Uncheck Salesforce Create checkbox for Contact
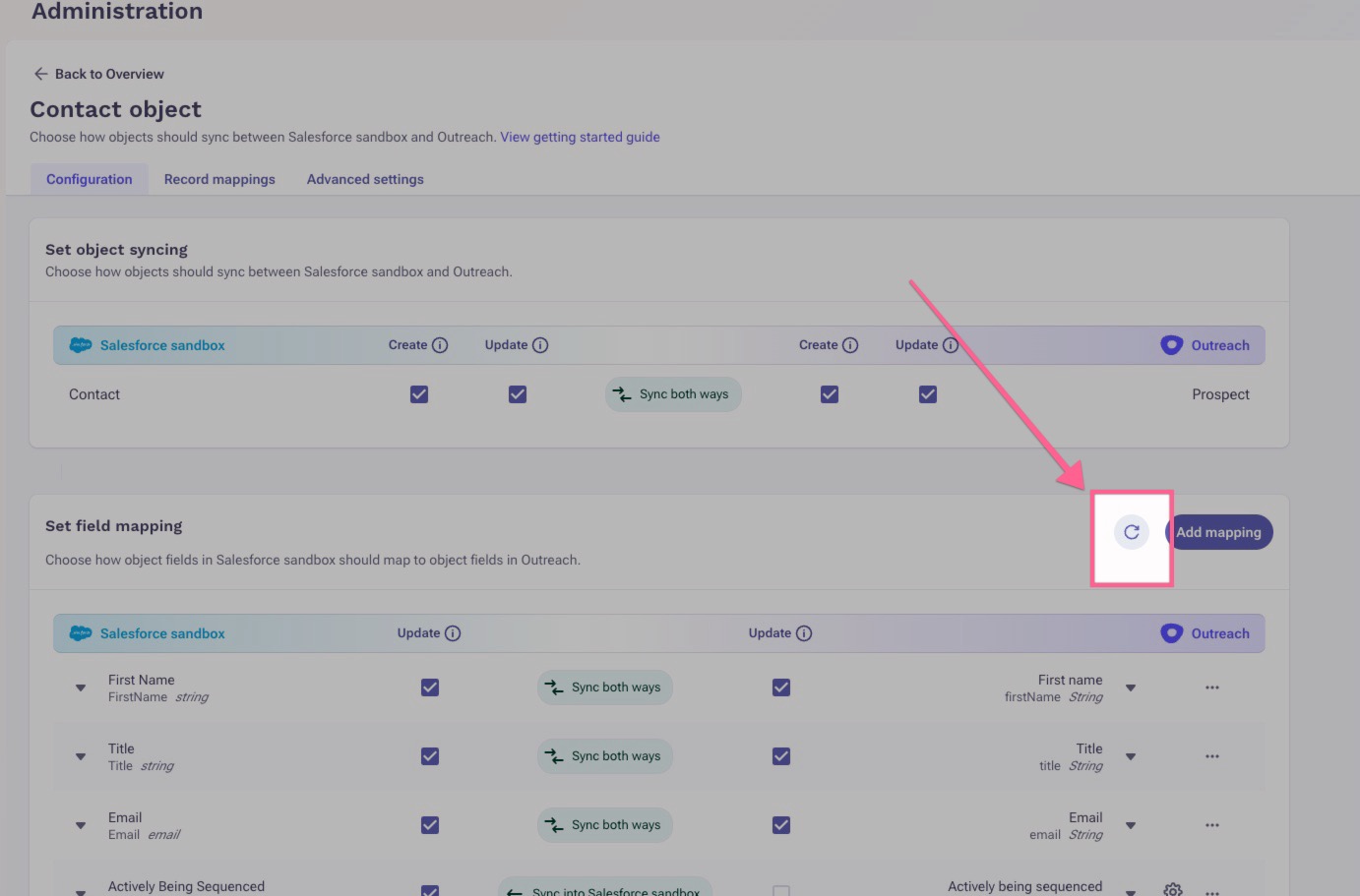This screenshot has height=896, width=1360. (x=419, y=394)
